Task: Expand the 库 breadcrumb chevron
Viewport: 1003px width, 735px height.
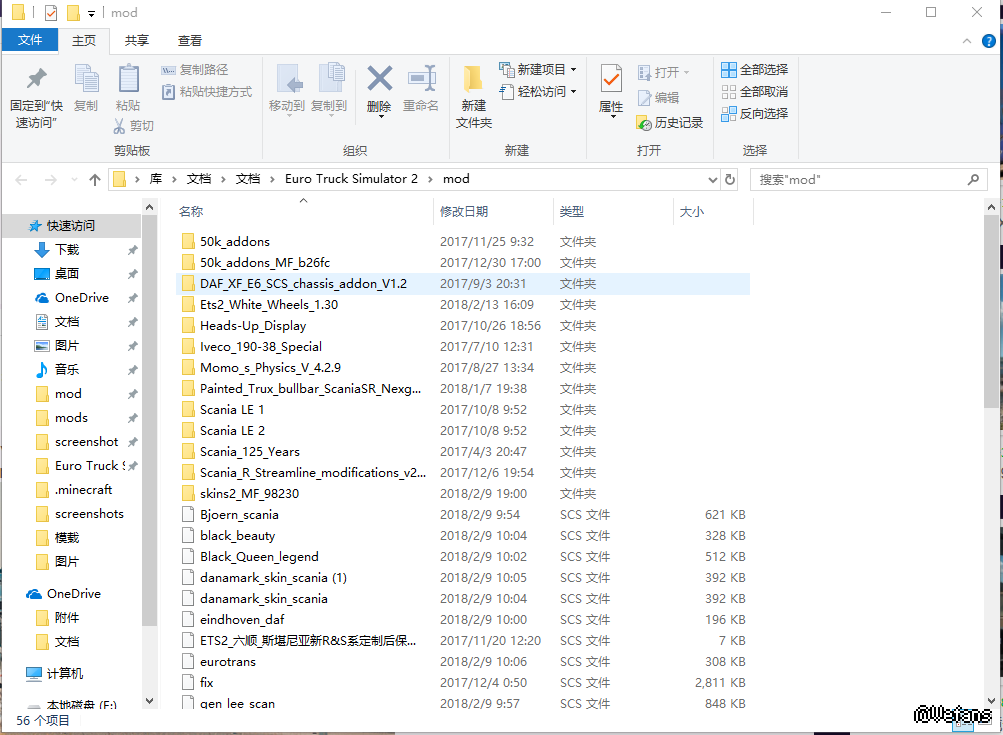Action: pos(173,180)
